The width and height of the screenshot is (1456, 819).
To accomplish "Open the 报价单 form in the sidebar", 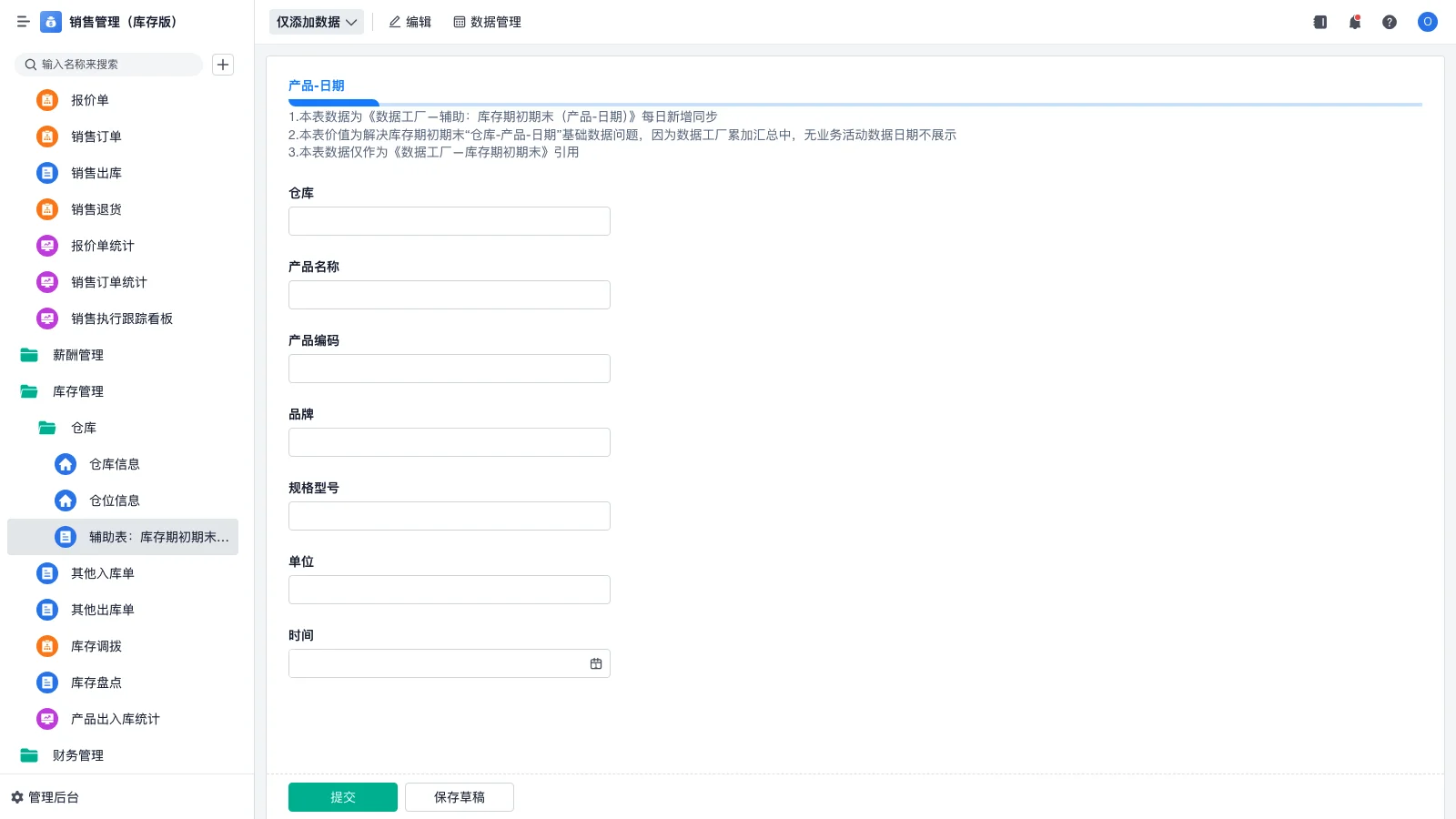I will pyautogui.click(x=90, y=100).
